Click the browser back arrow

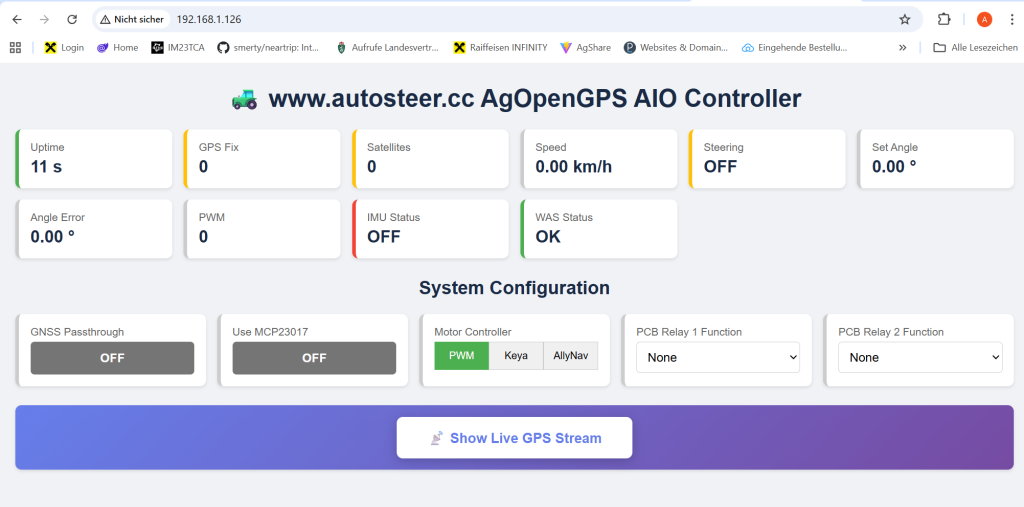point(17,19)
